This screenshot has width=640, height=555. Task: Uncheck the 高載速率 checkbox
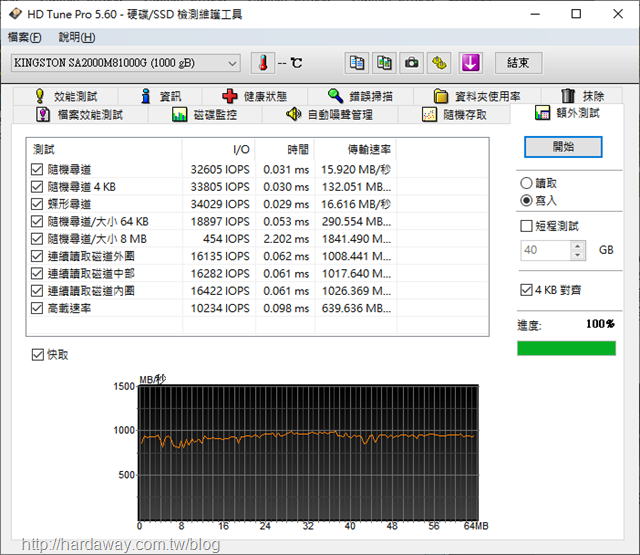point(37,308)
